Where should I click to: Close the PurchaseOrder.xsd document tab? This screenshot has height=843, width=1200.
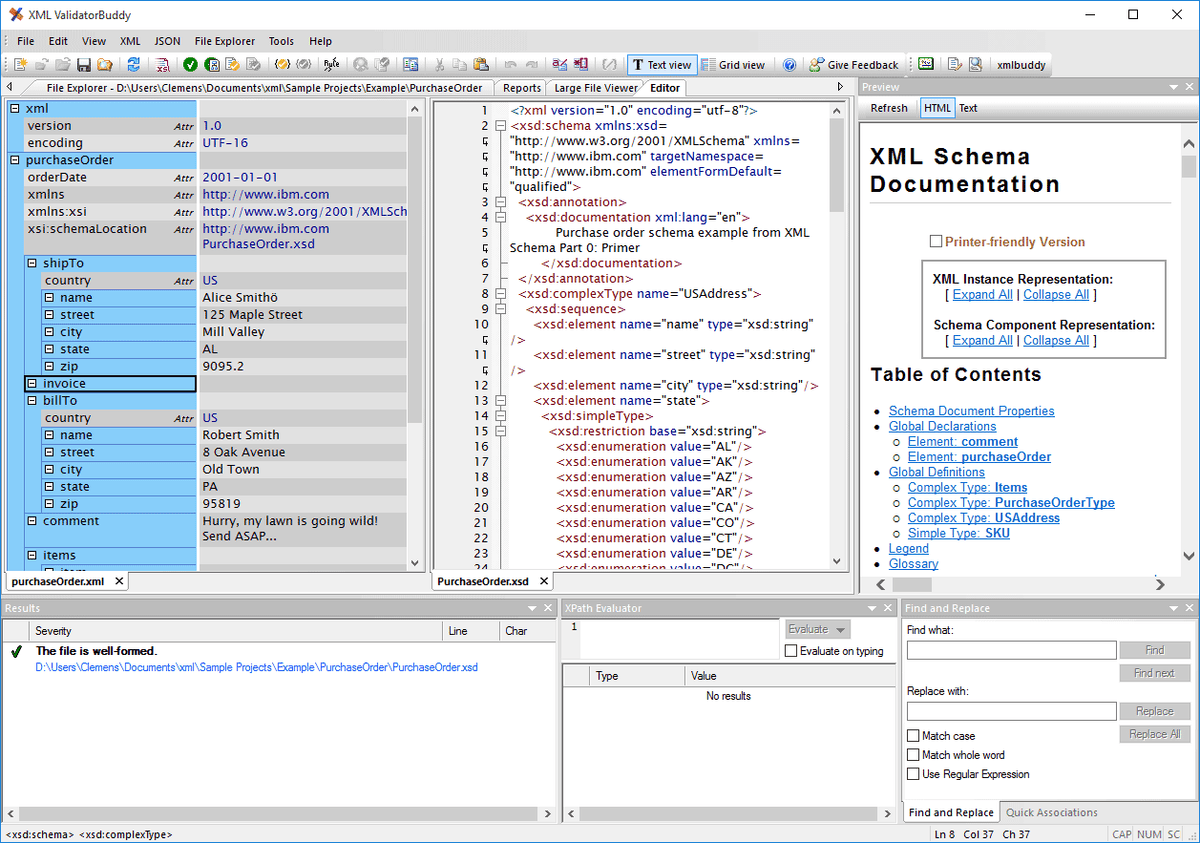click(x=544, y=581)
